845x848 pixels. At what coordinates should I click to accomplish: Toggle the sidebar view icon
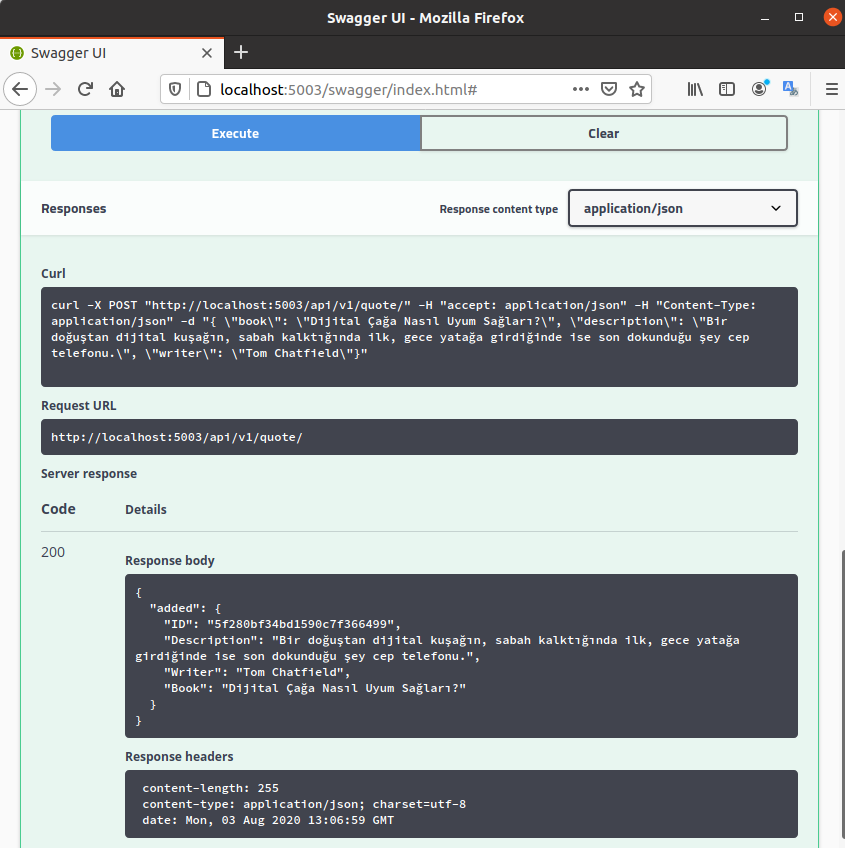point(727,89)
